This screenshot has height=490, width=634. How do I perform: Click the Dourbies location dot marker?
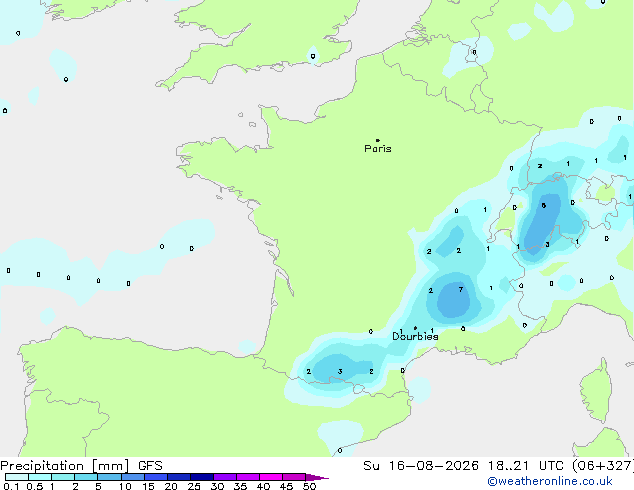pyautogui.click(x=415, y=328)
